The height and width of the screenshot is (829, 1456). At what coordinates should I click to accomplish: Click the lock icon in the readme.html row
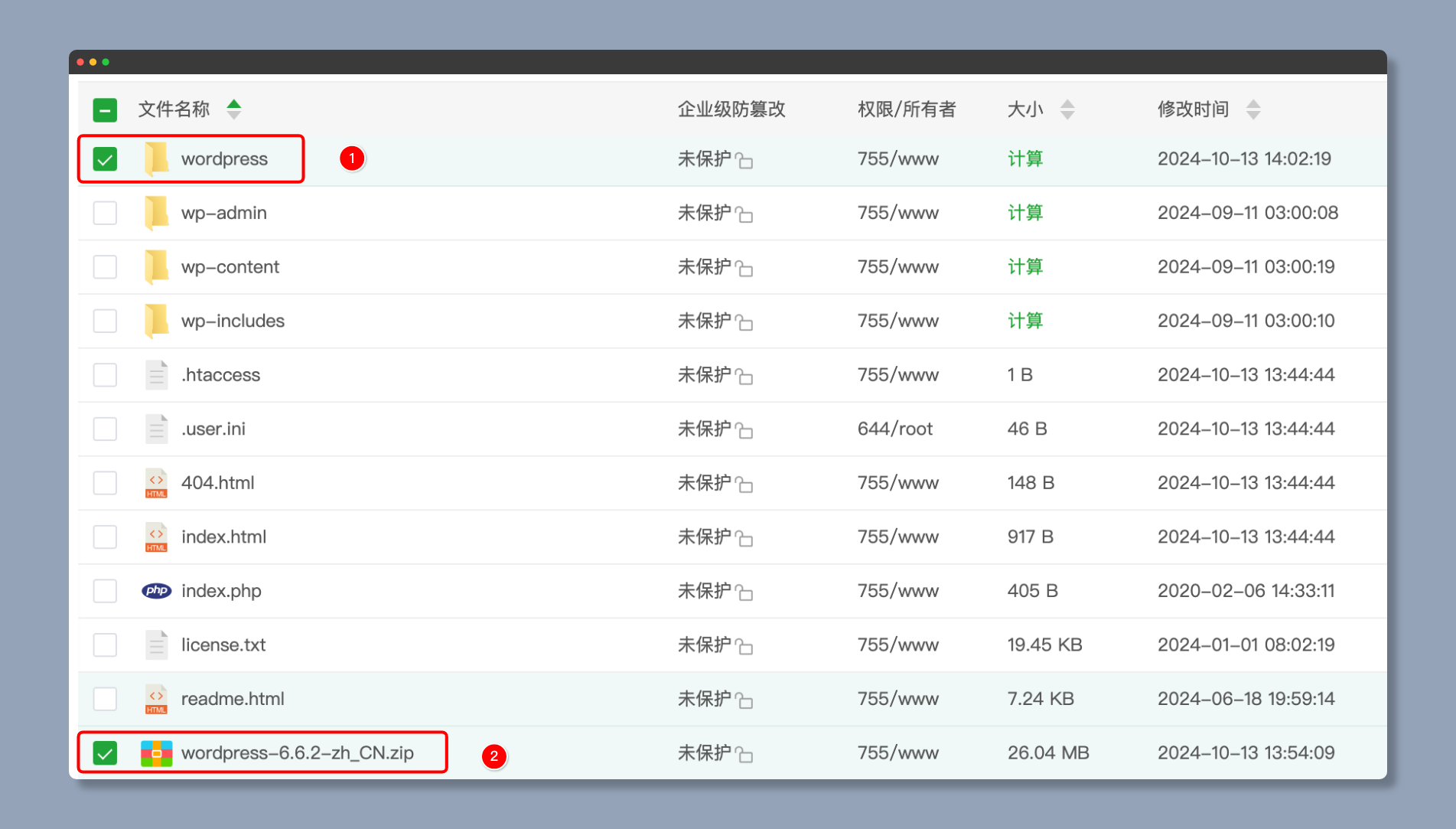(744, 700)
